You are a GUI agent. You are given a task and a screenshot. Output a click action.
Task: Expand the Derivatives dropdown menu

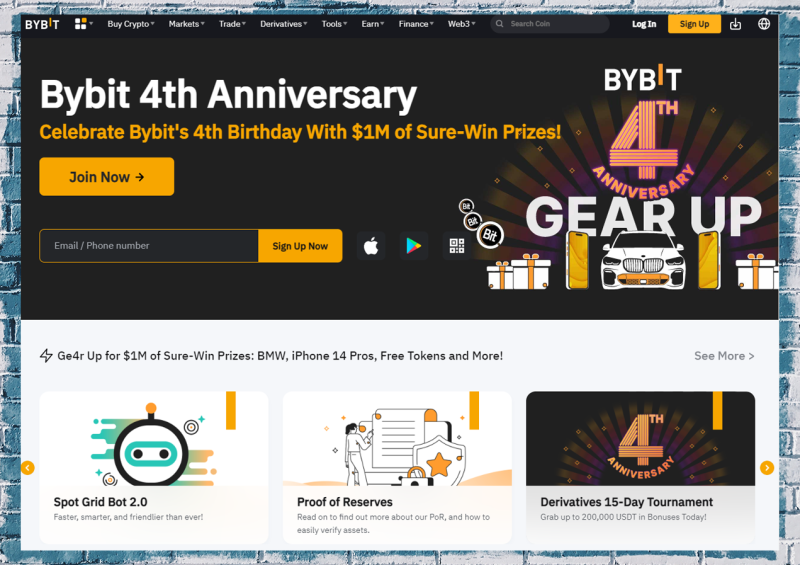[284, 24]
